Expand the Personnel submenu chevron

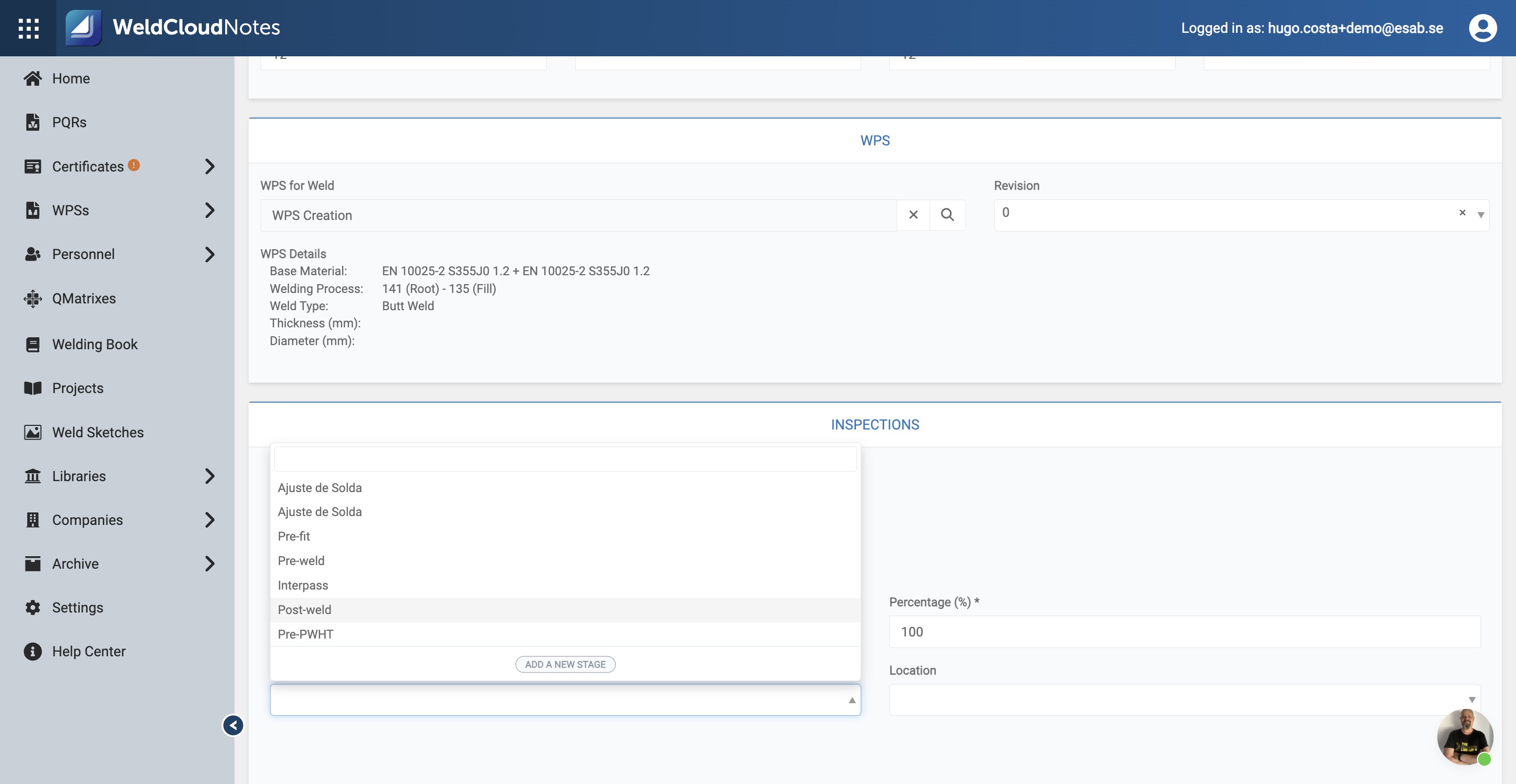(x=210, y=254)
